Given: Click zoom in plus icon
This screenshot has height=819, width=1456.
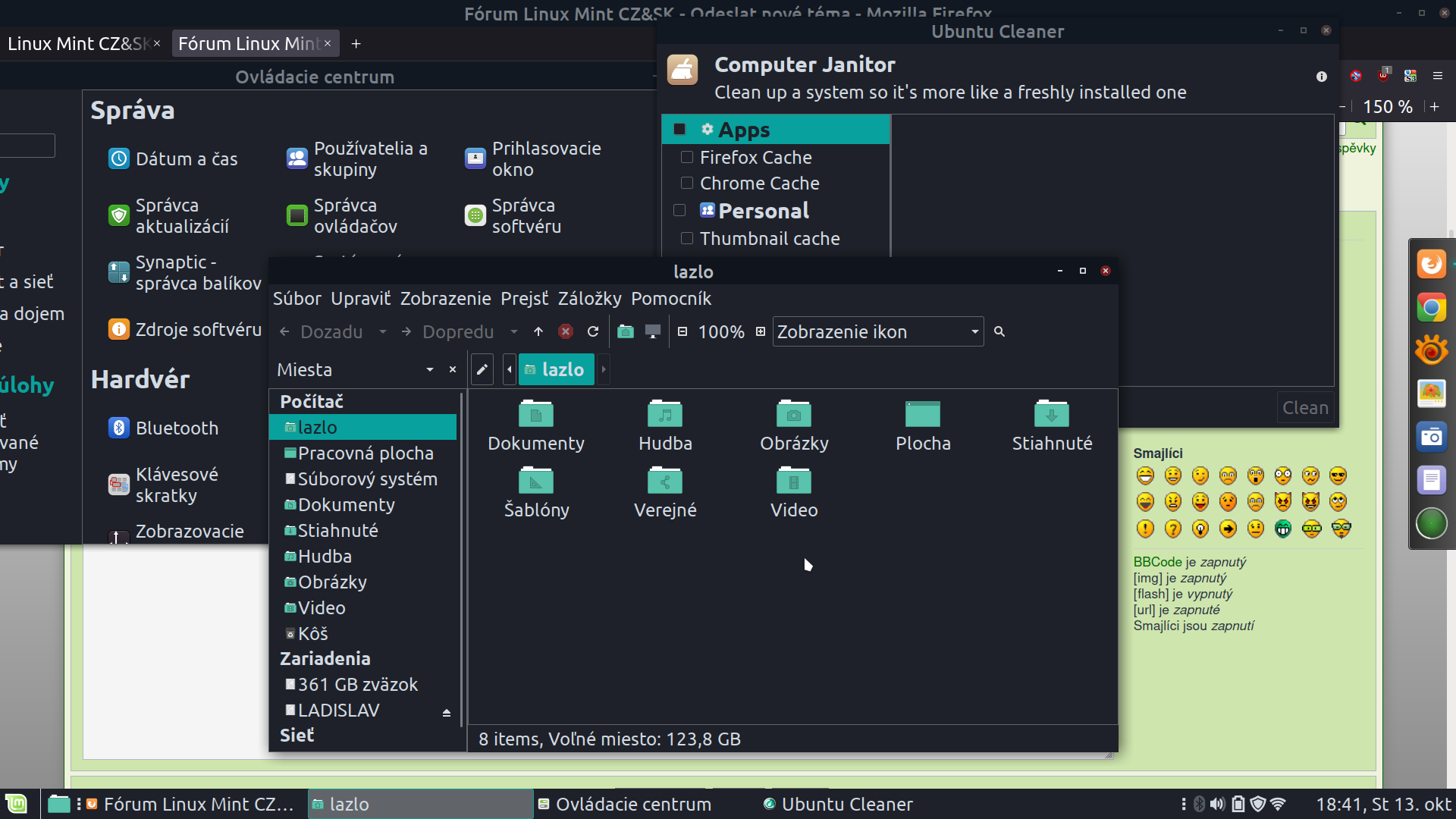Looking at the screenshot, I should [761, 331].
